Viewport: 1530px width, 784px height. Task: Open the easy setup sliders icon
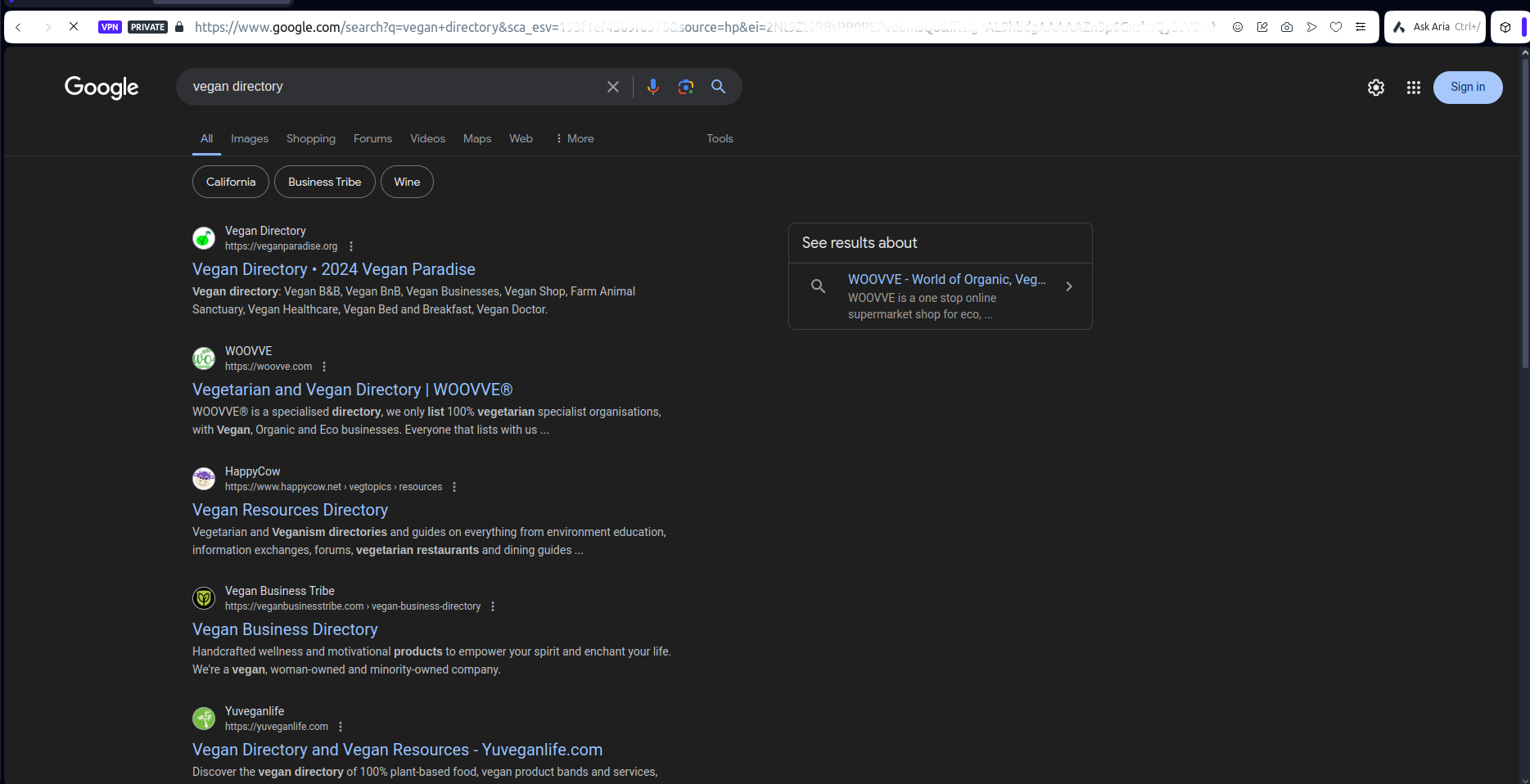(1361, 27)
